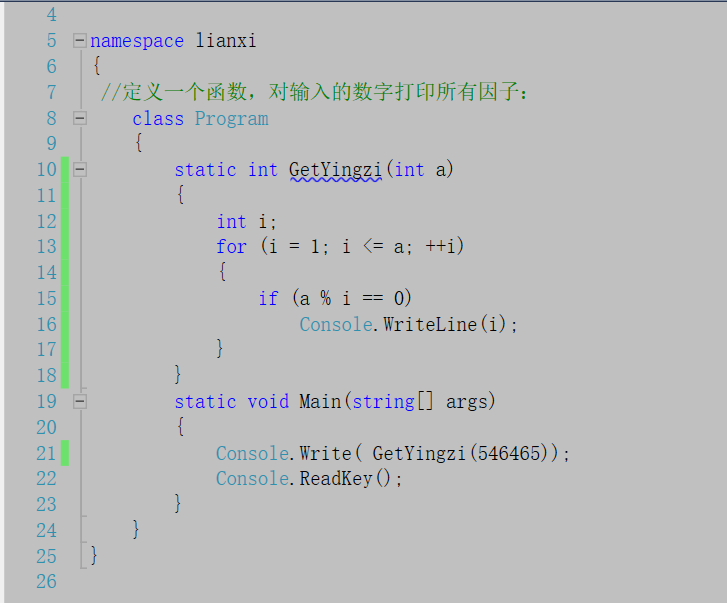This screenshot has width=727, height=603.
Task: Click line number 21 in the gutter
Action: (x=46, y=453)
